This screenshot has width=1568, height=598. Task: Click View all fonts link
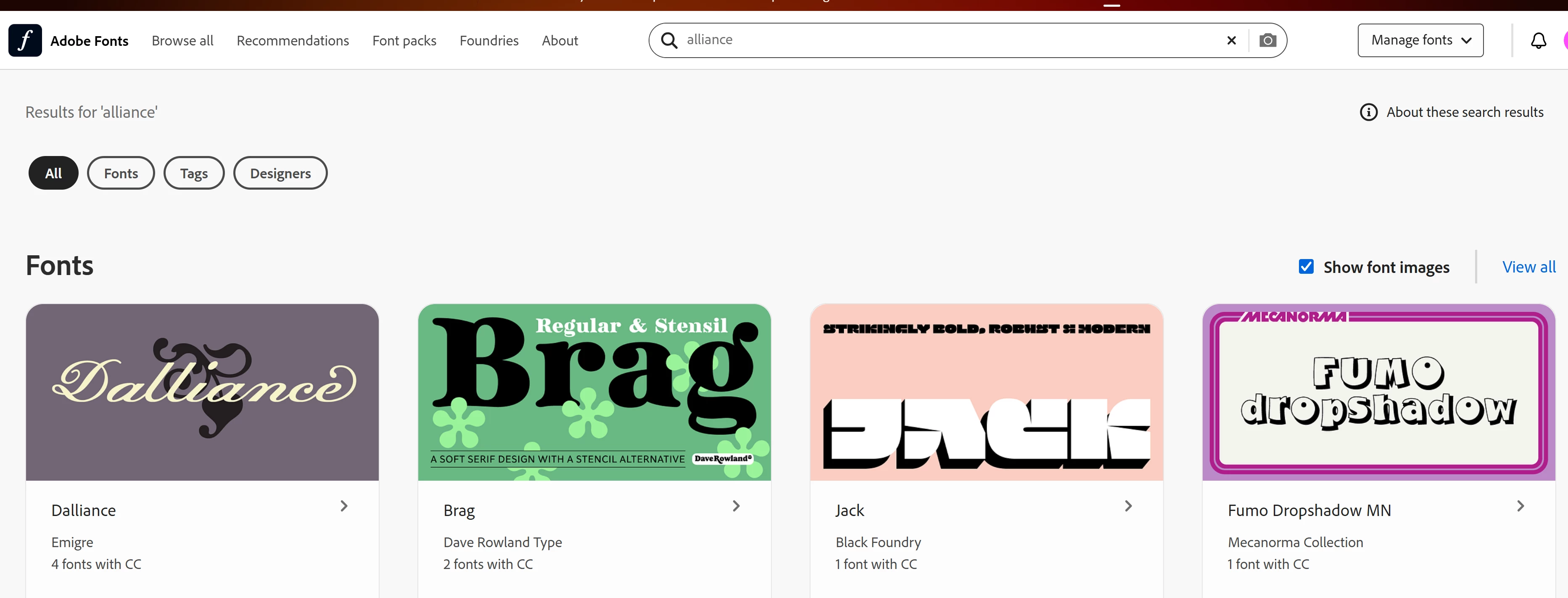click(x=1528, y=267)
